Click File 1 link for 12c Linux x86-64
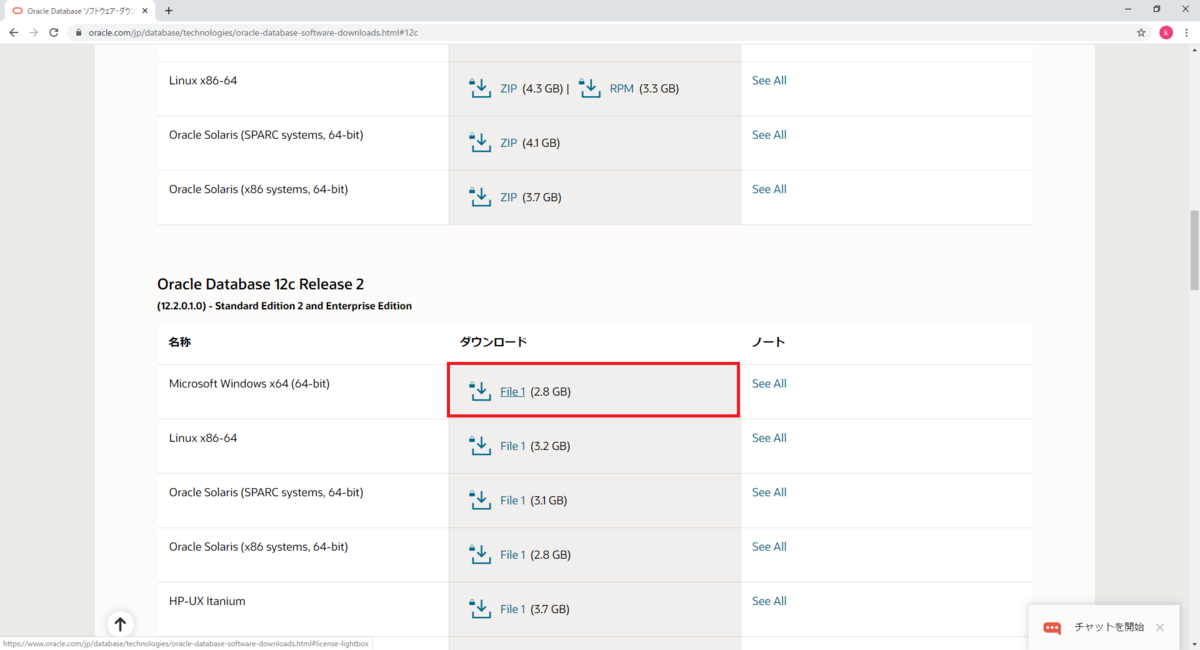Viewport: 1200px width, 650px height. [x=512, y=446]
